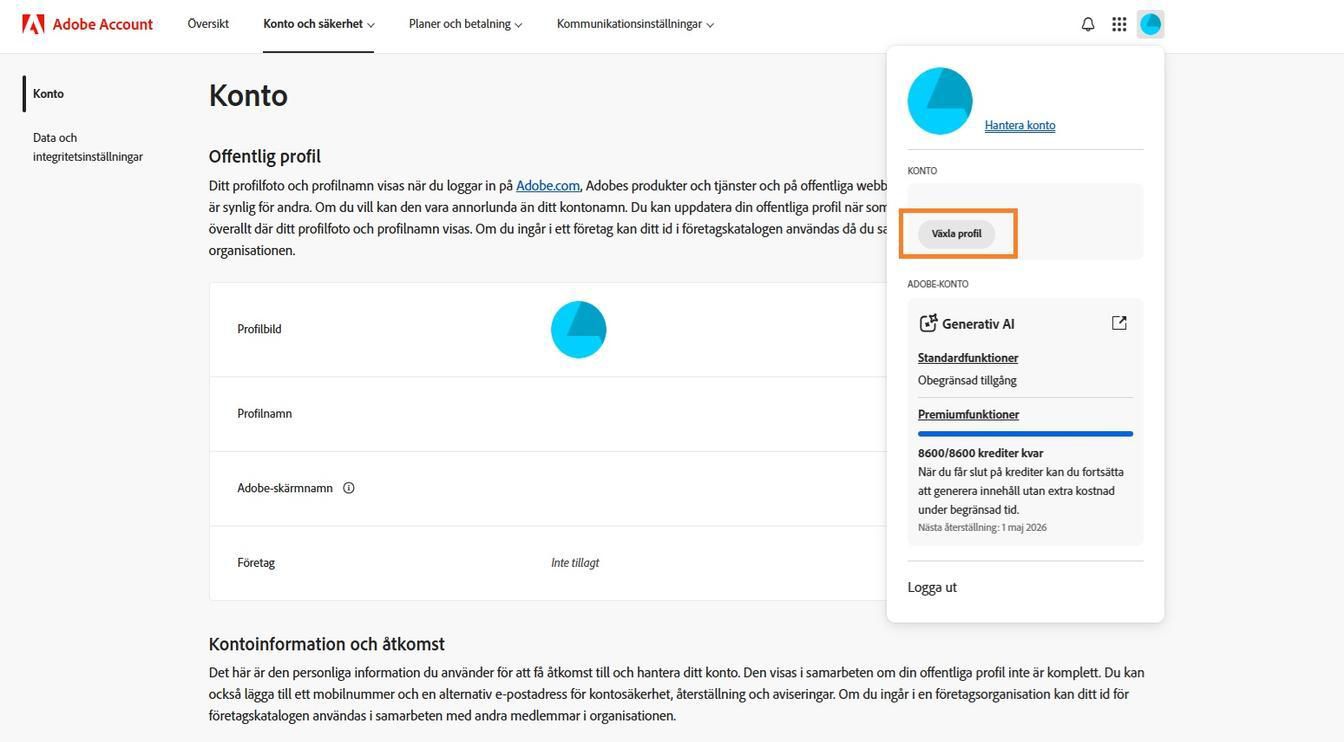Screen dimensions: 1344x742
Task: Open the Premiumfunktioner link
Action: click(x=968, y=414)
